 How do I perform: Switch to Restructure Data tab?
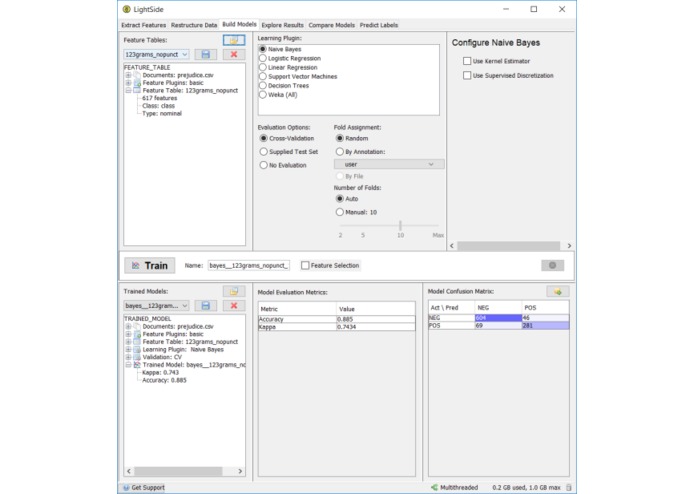pos(194,25)
